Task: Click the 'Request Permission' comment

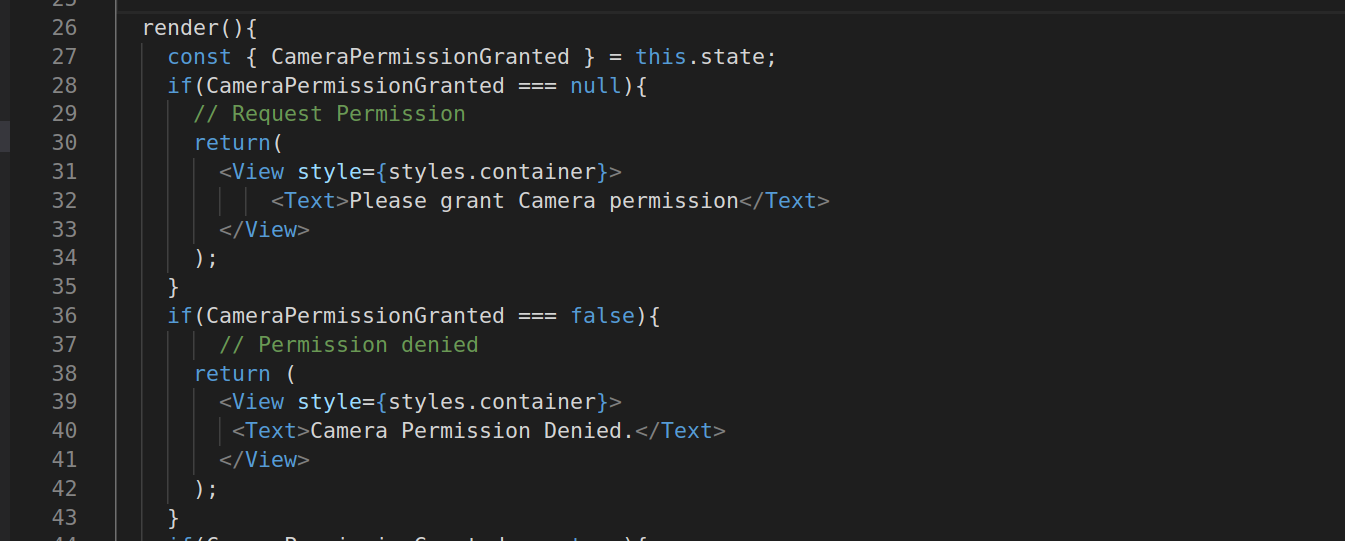Action: pos(329,114)
